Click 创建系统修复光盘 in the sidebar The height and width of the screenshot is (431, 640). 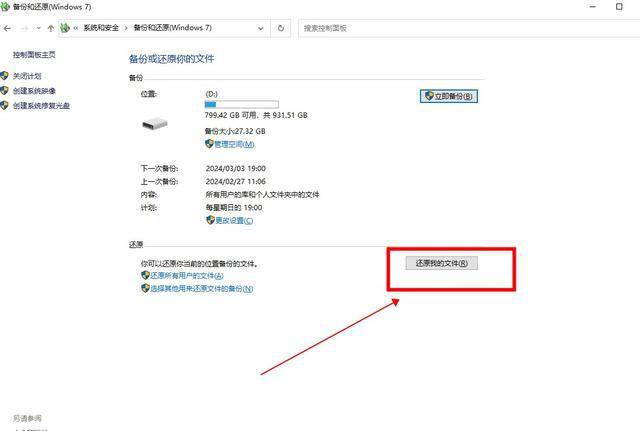41,105
